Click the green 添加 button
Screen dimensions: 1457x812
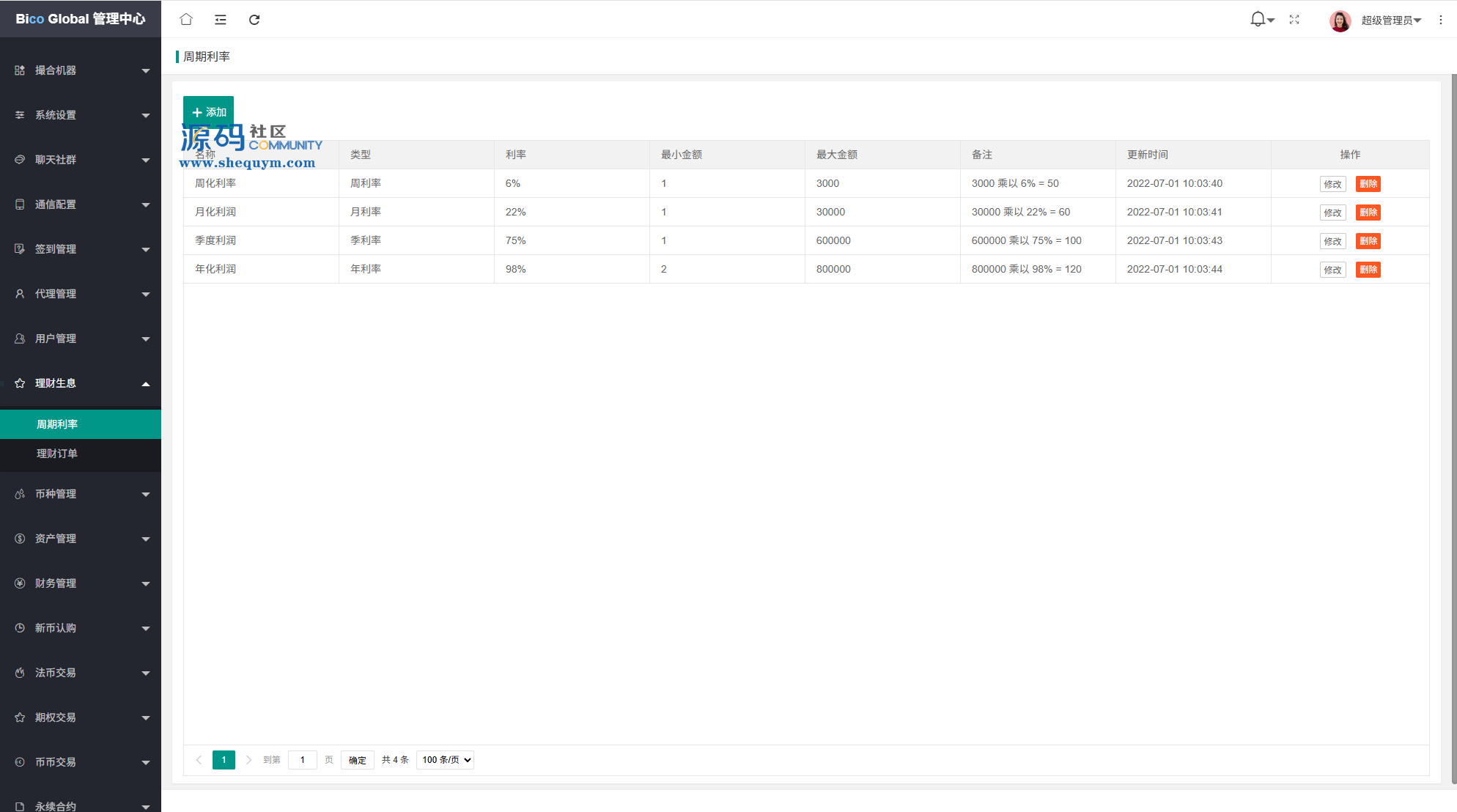tap(209, 112)
